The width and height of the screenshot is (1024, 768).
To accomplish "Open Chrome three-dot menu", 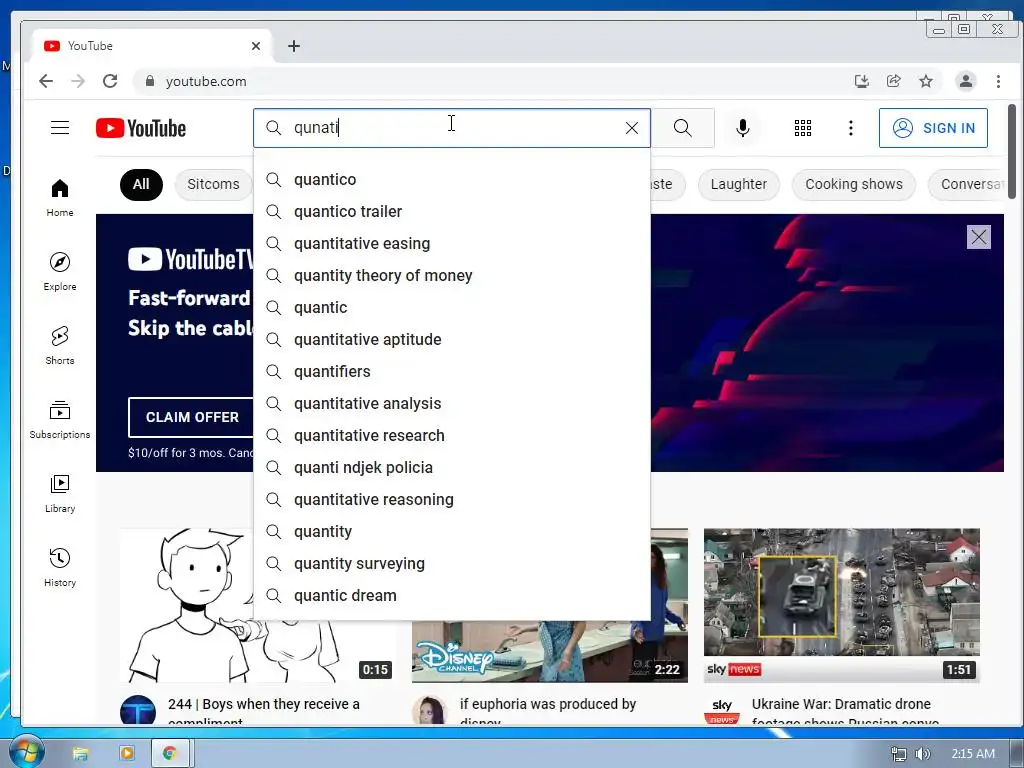I will pos(998,81).
